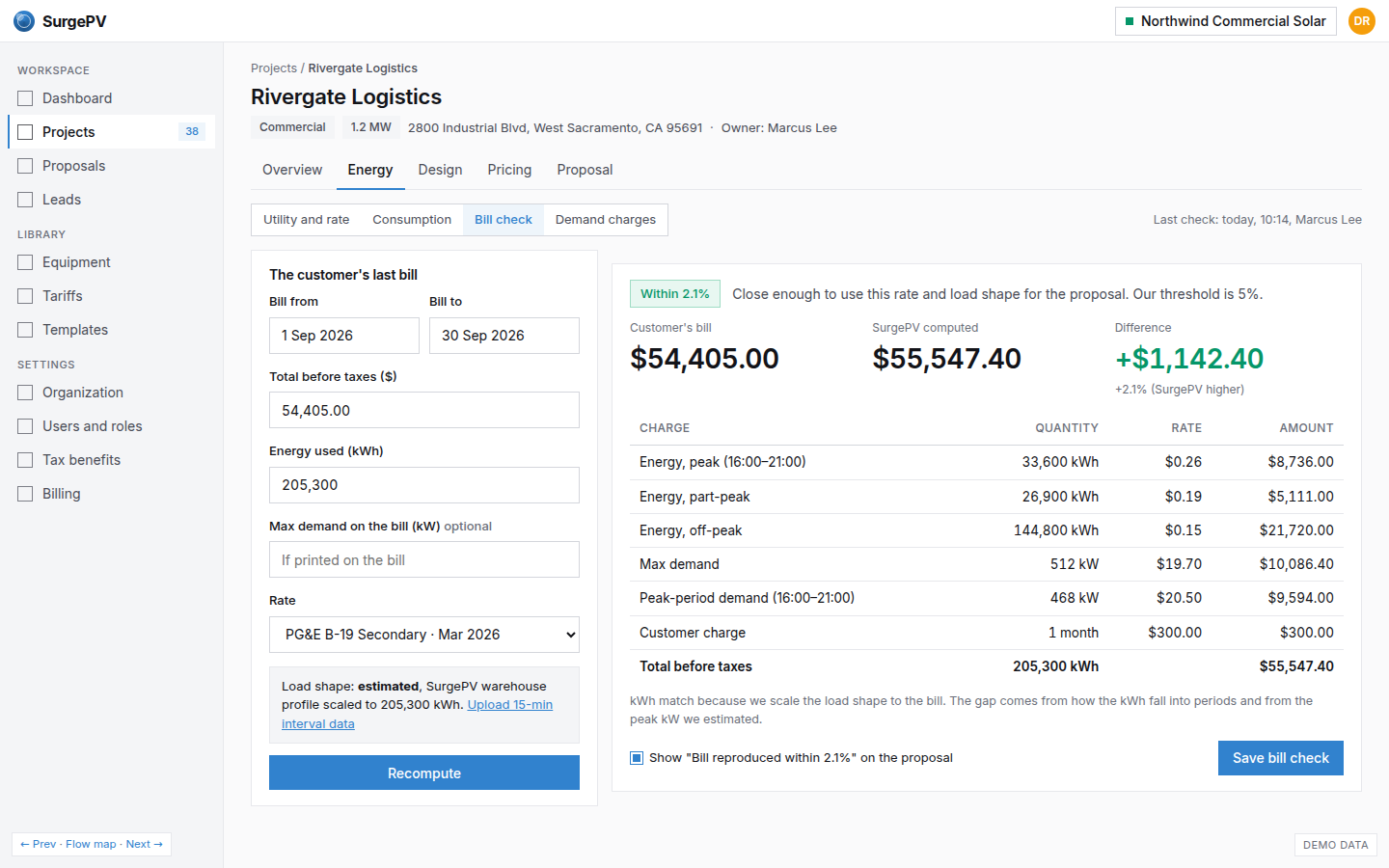Open the Rate dropdown PG&E B-19 Secondary
Viewport: 1389px width, 868px height.
pos(424,635)
